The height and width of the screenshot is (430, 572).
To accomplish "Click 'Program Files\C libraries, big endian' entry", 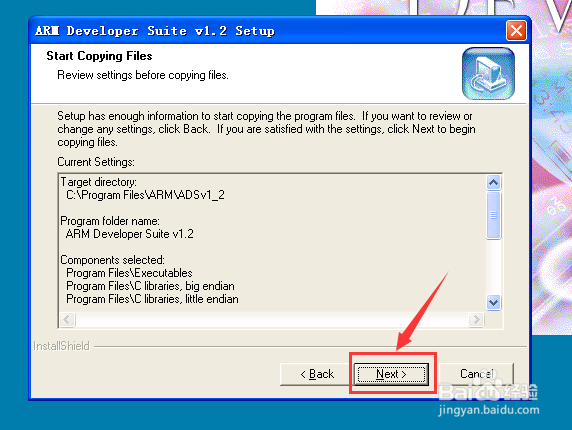I will tap(150, 286).
